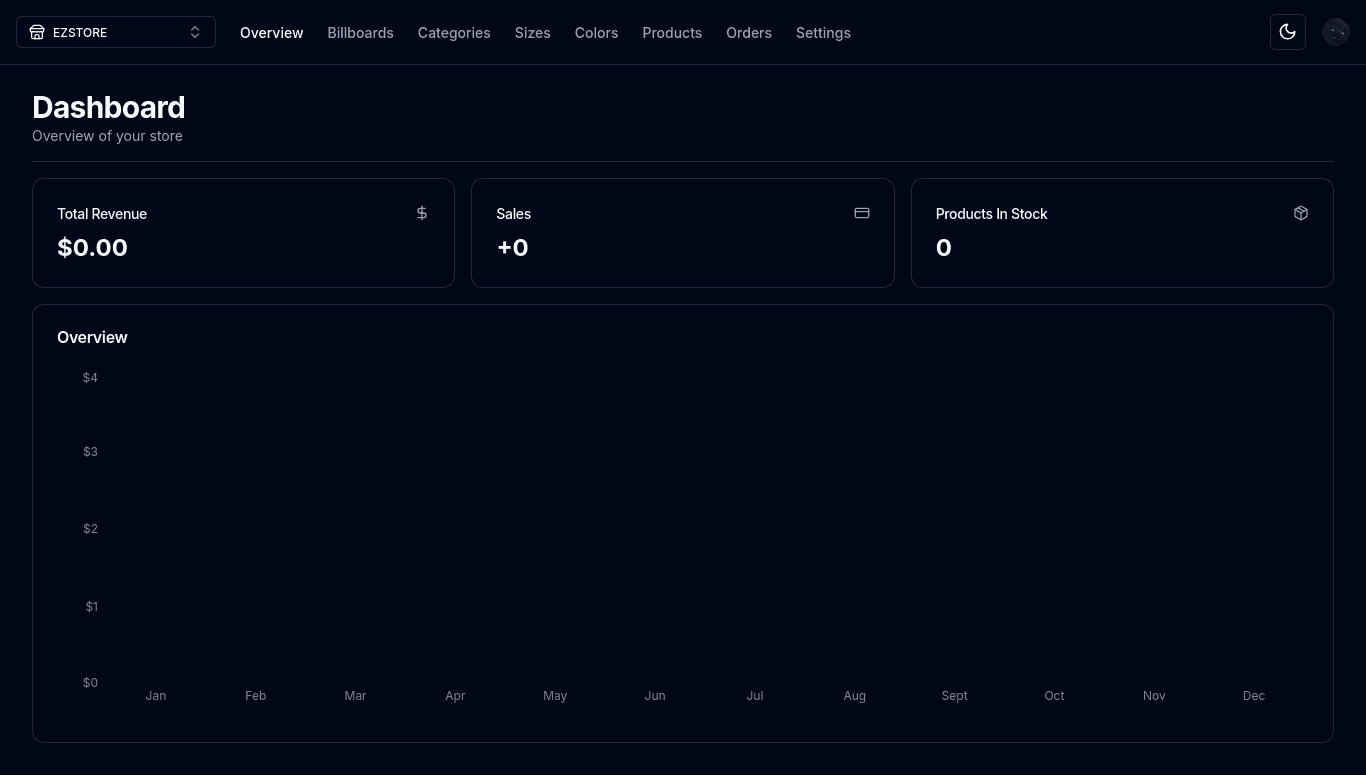Open the Settings page
The image size is (1366, 776).
click(823, 33)
